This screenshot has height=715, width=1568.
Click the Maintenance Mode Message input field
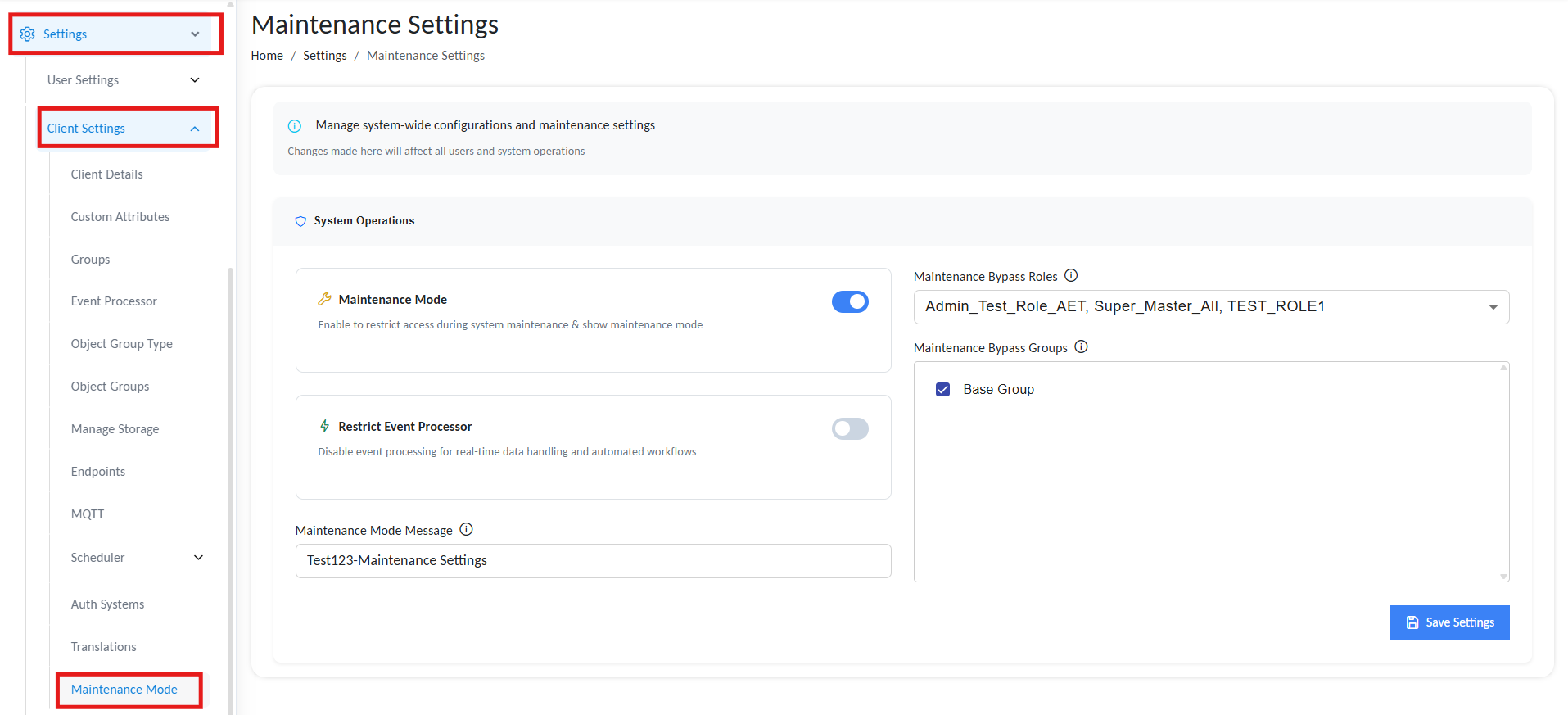click(x=593, y=561)
